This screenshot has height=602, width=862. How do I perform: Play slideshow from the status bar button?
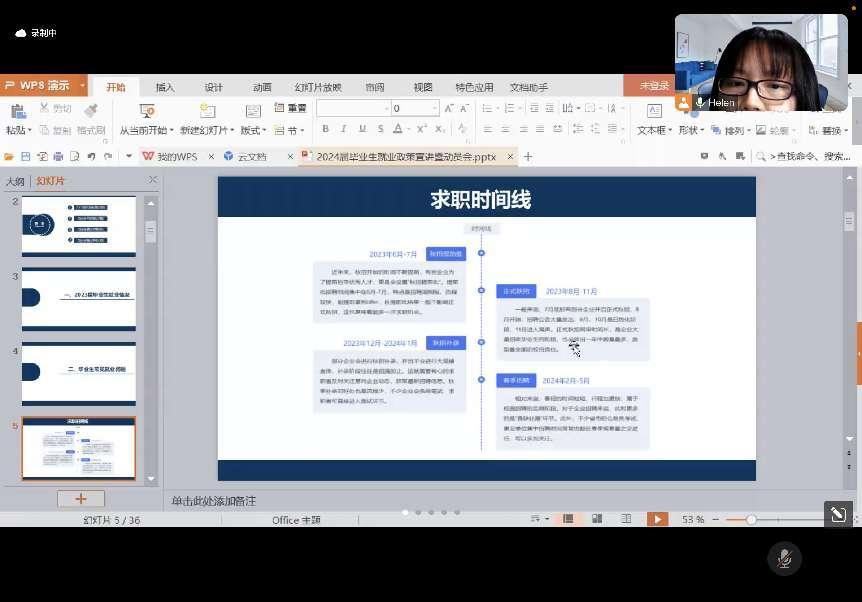tap(657, 519)
